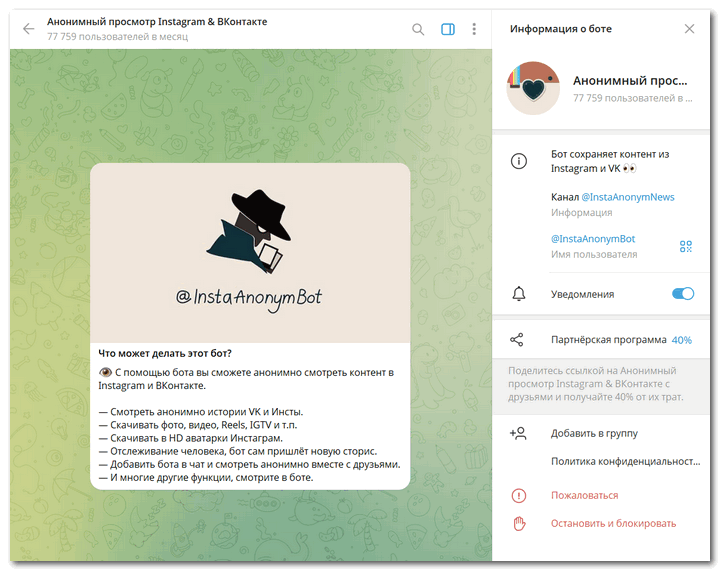Image resolution: width=721 pixels, height=572 pixels.
Task: Click the Имя пользователя label
Action: point(594,255)
